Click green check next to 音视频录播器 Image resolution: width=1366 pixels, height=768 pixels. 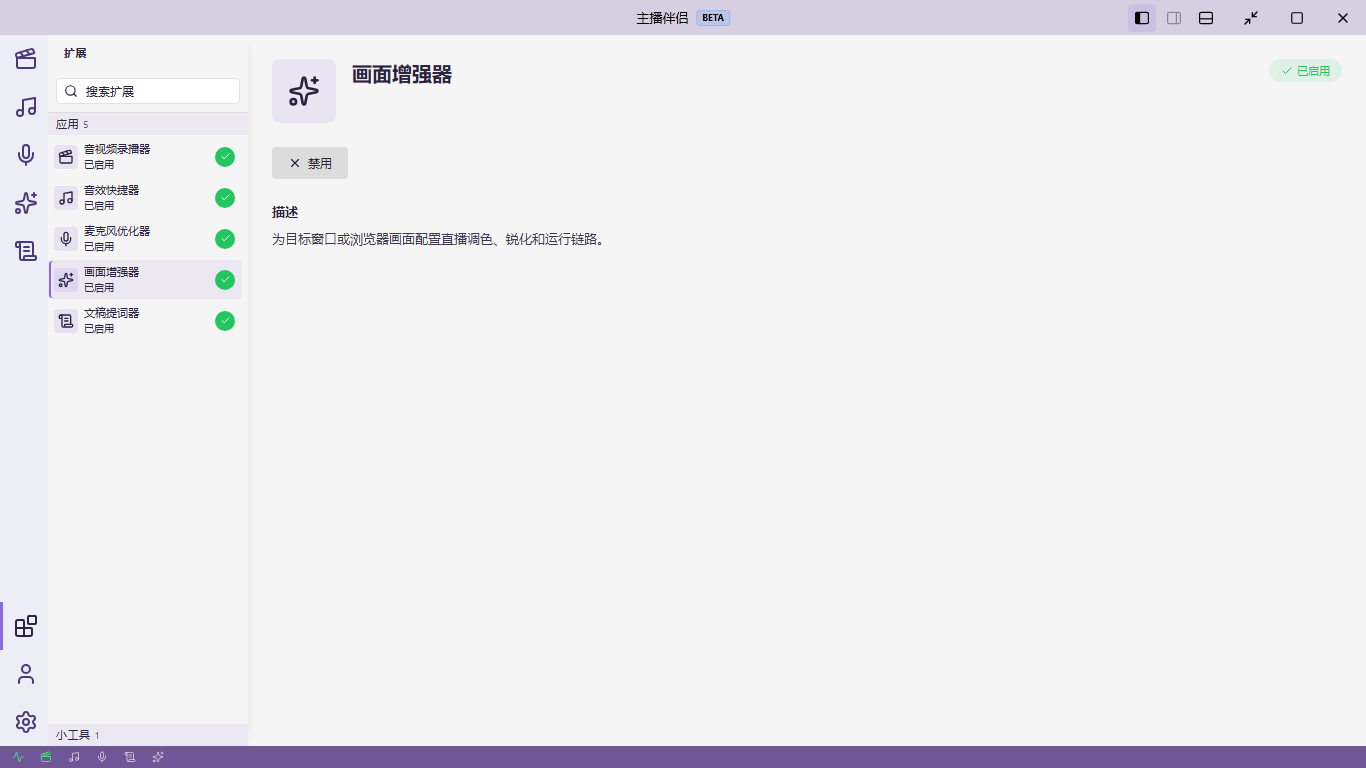click(225, 157)
